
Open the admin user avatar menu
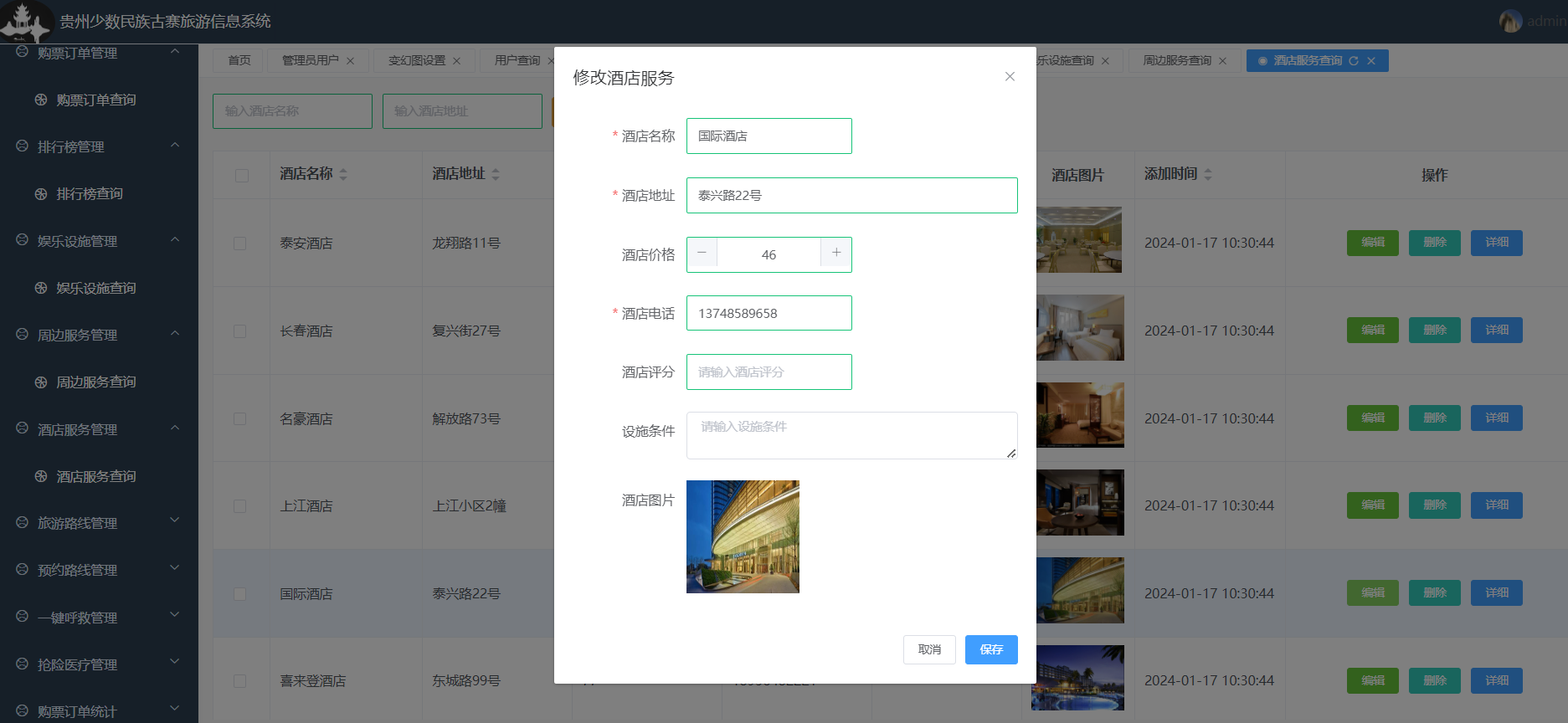click(x=1511, y=21)
